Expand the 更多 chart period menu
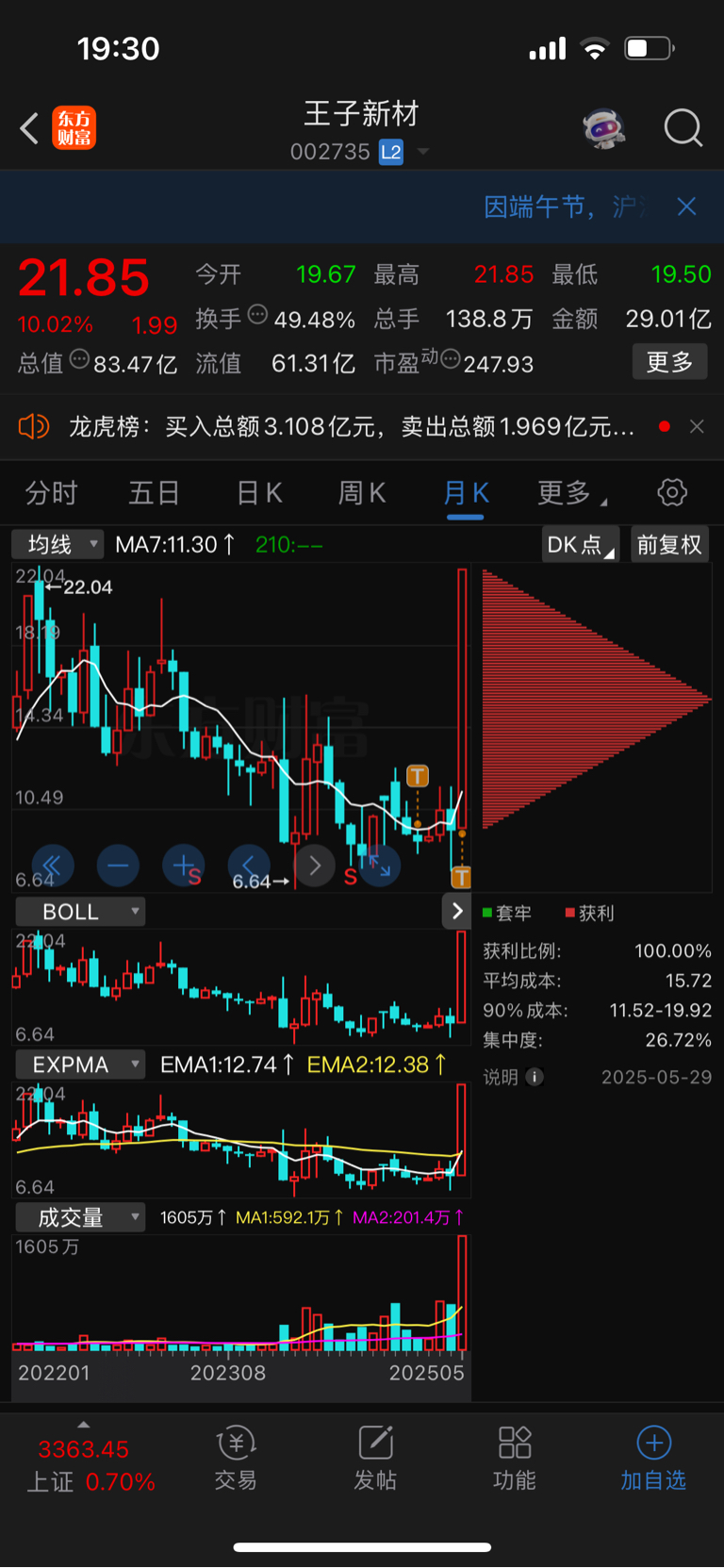This screenshot has width=724, height=1568. click(x=571, y=492)
